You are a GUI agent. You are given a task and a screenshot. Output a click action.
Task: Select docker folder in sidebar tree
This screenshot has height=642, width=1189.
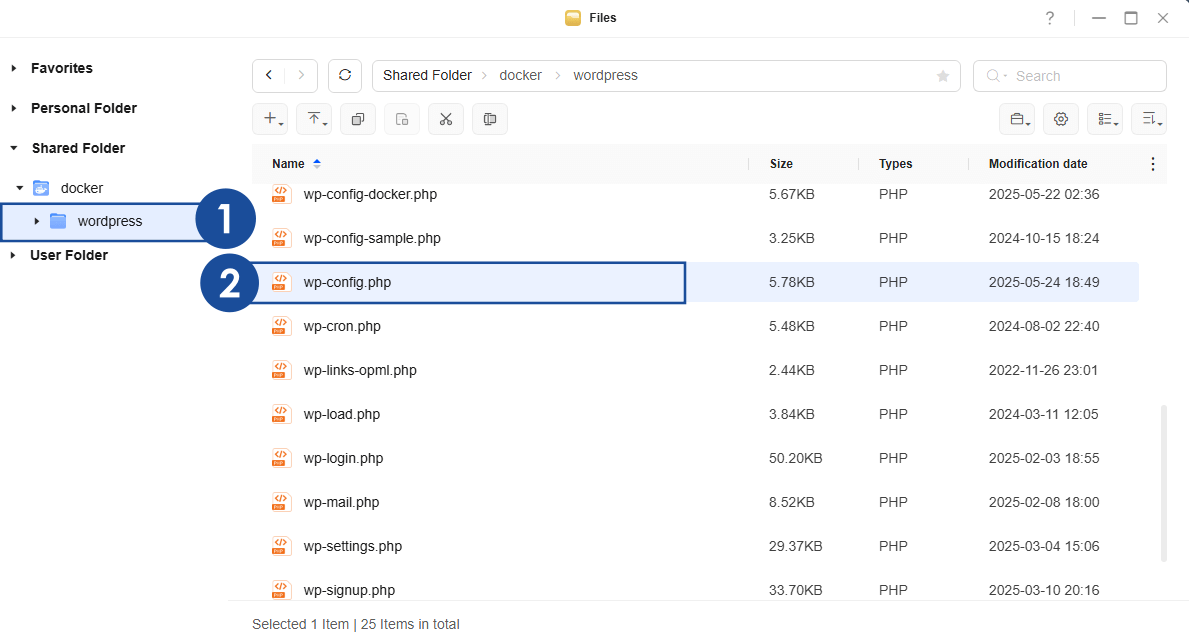coord(82,188)
